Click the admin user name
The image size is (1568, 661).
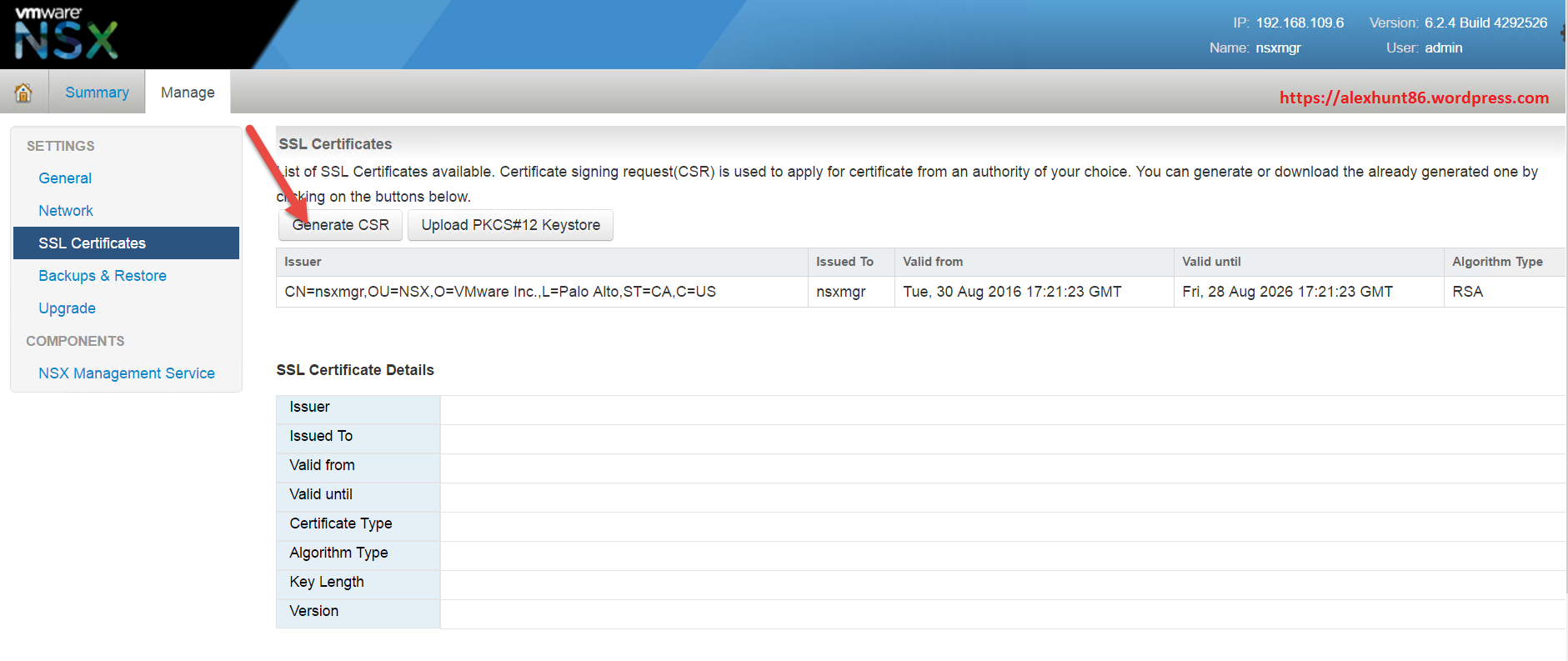pyautogui.click(x=1443, y=48)
